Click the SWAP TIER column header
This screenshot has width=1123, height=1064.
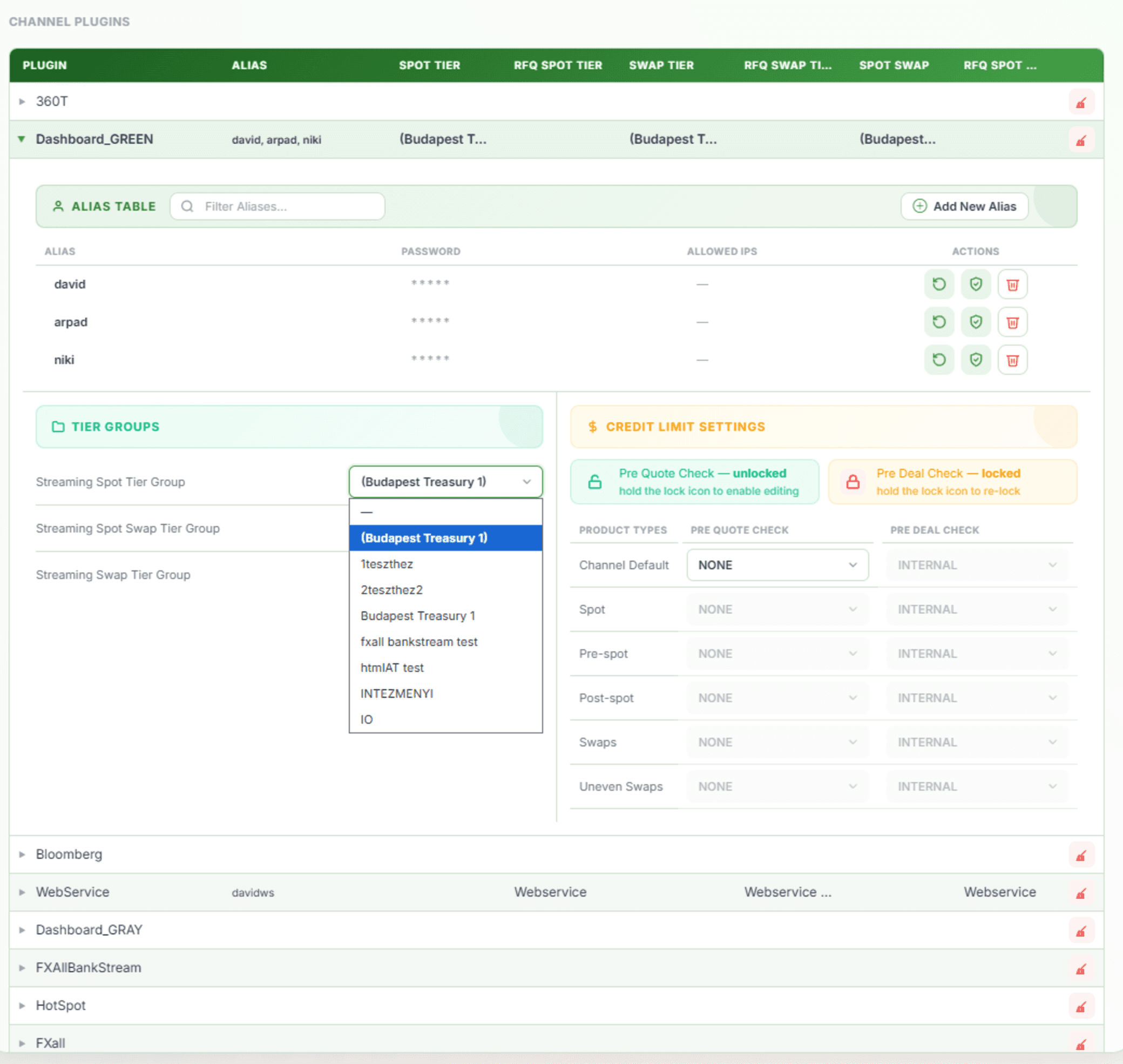click(661, 65)
